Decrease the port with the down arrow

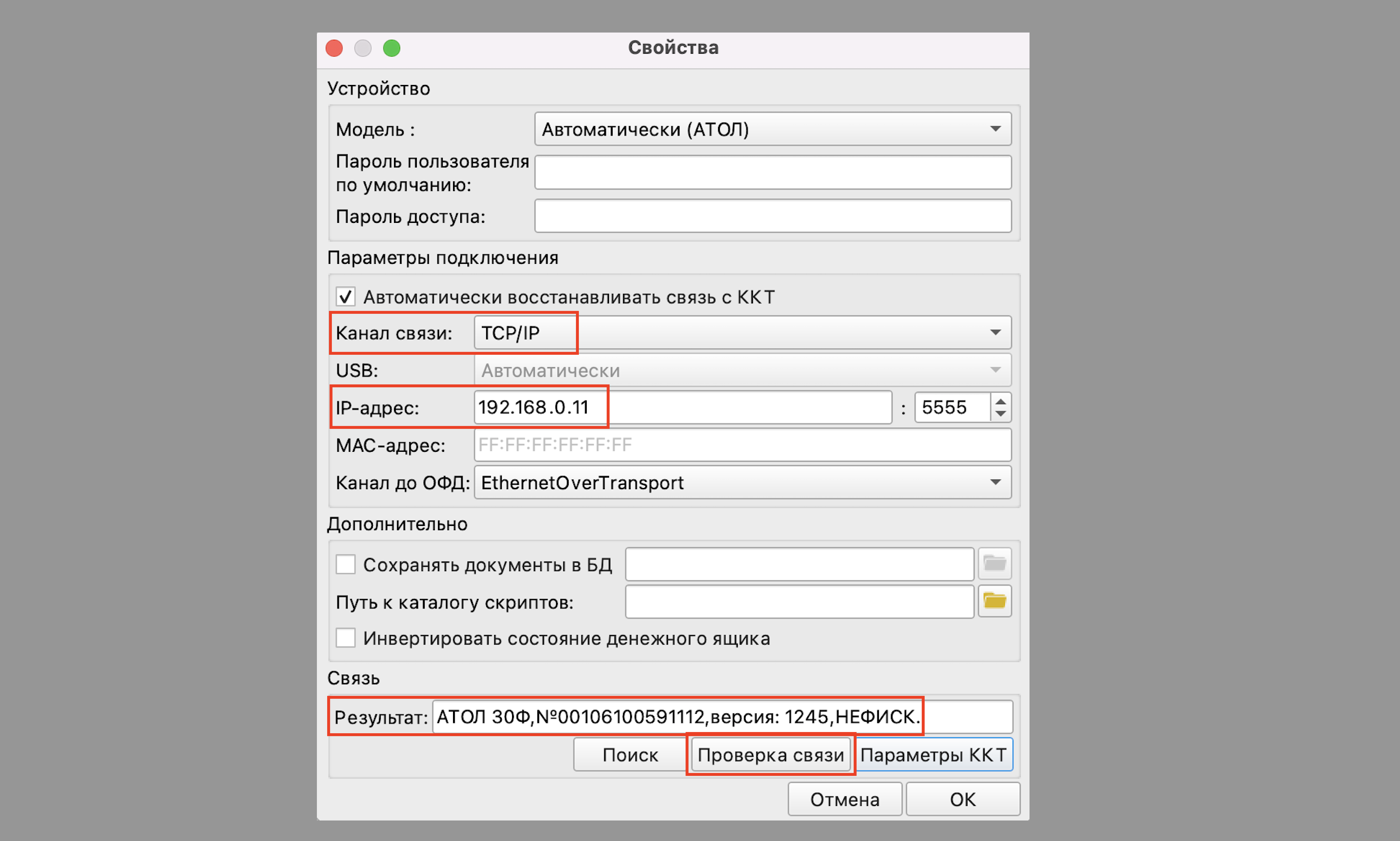tap(1001, 414)
